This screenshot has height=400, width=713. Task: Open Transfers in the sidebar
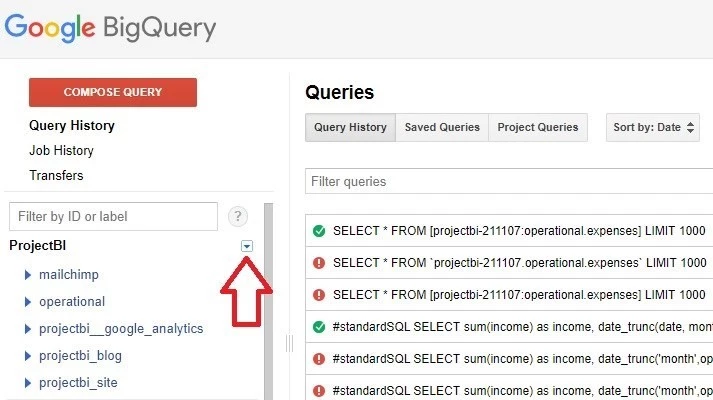click(x=56, y=175)
